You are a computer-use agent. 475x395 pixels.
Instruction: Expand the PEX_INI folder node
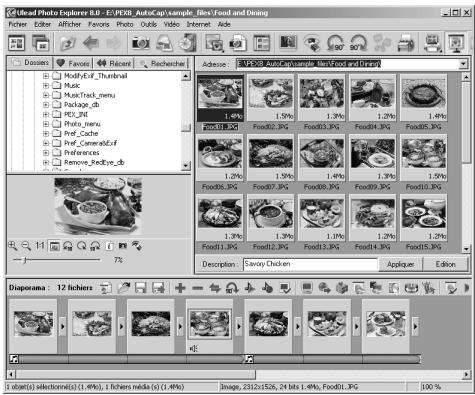[46, 114]
